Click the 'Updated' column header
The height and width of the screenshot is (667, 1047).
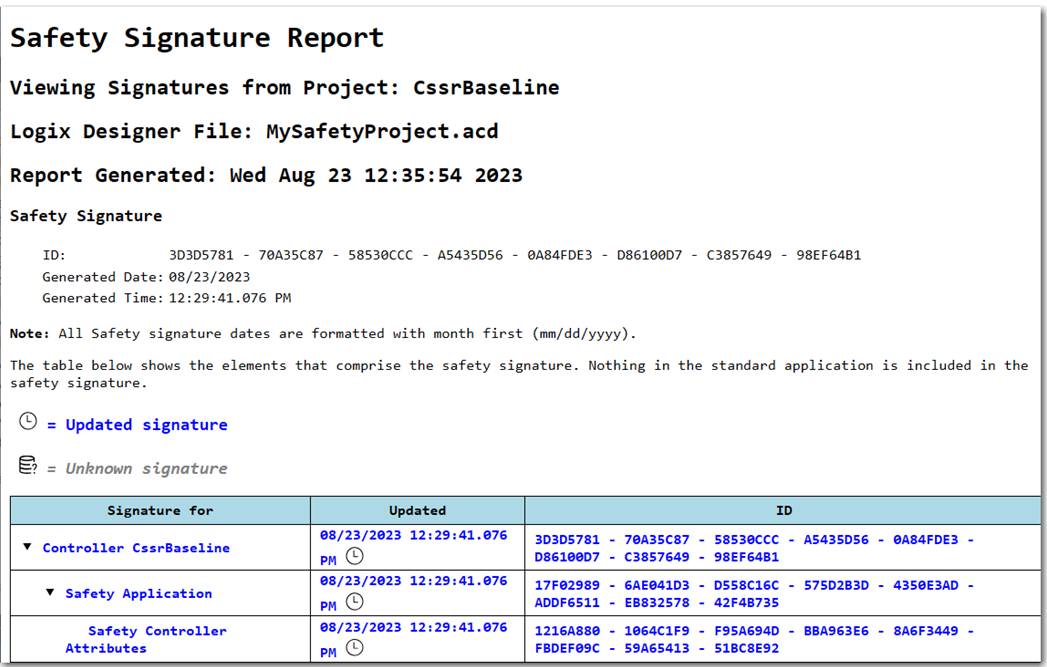tap(417, 511)
